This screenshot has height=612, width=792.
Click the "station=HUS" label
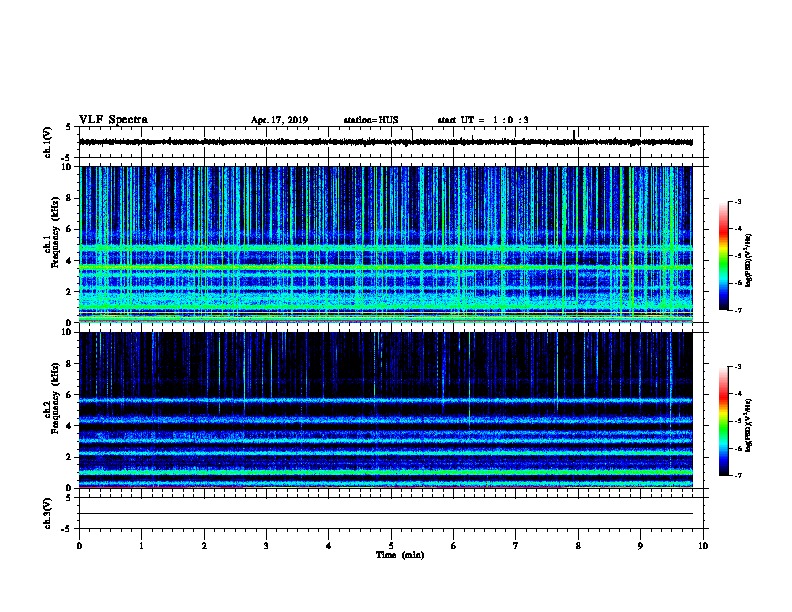(x=371, y=120)
